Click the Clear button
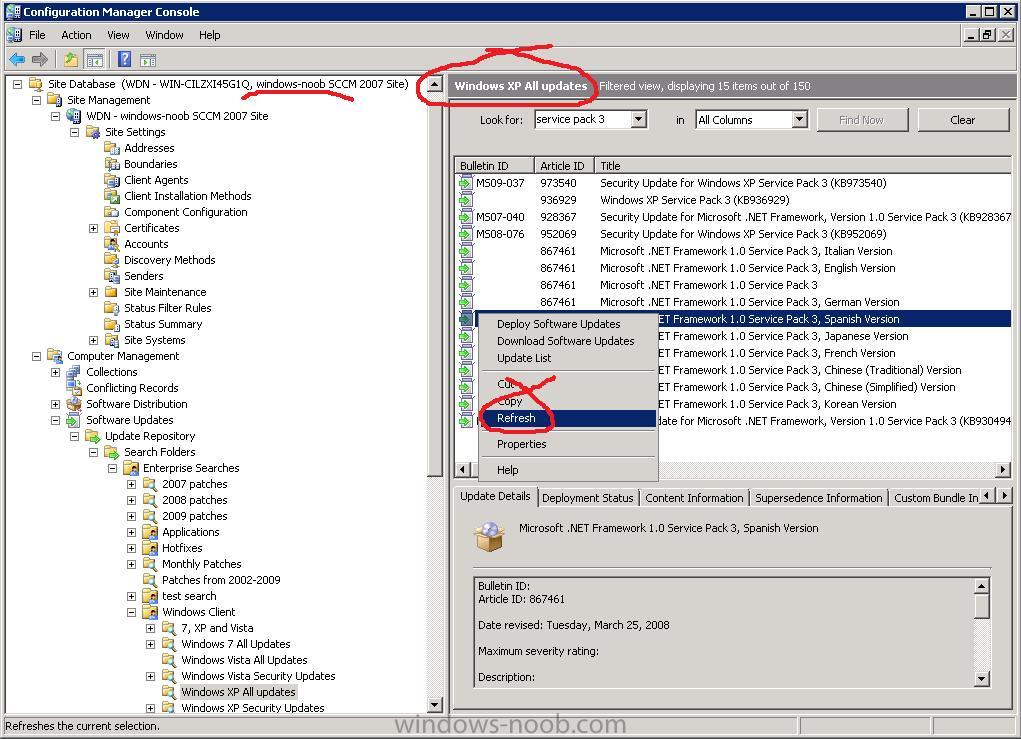1021x739 pixels. 962,120
